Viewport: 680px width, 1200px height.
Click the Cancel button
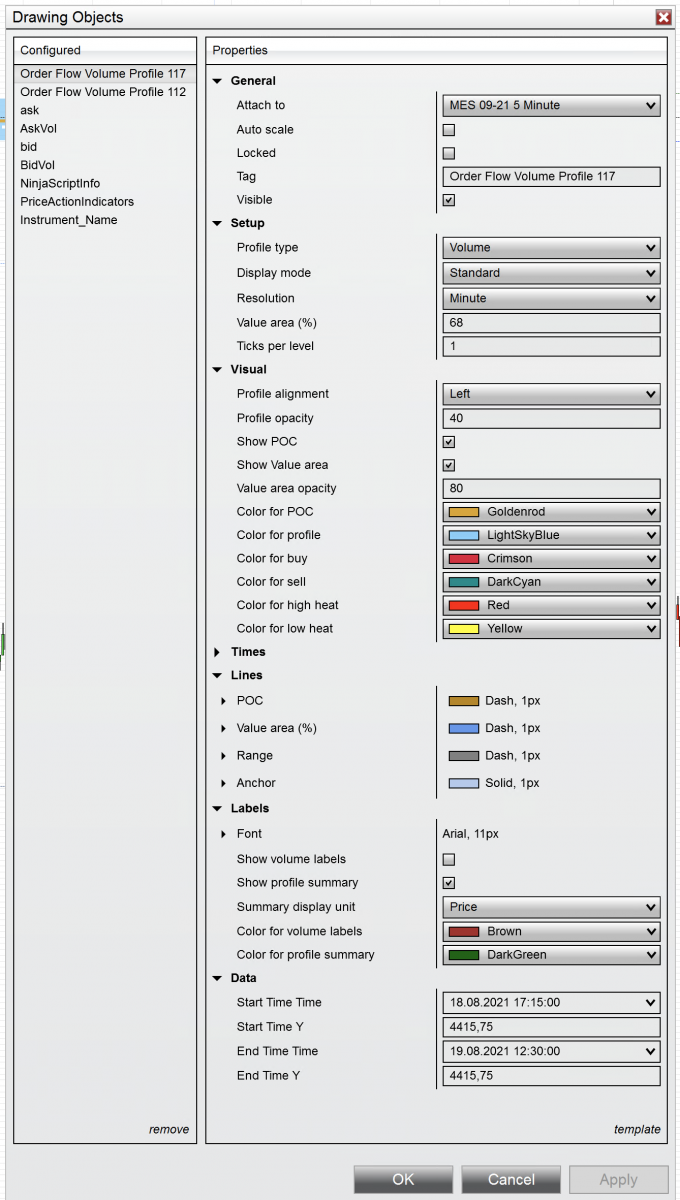click(511, 1179)
